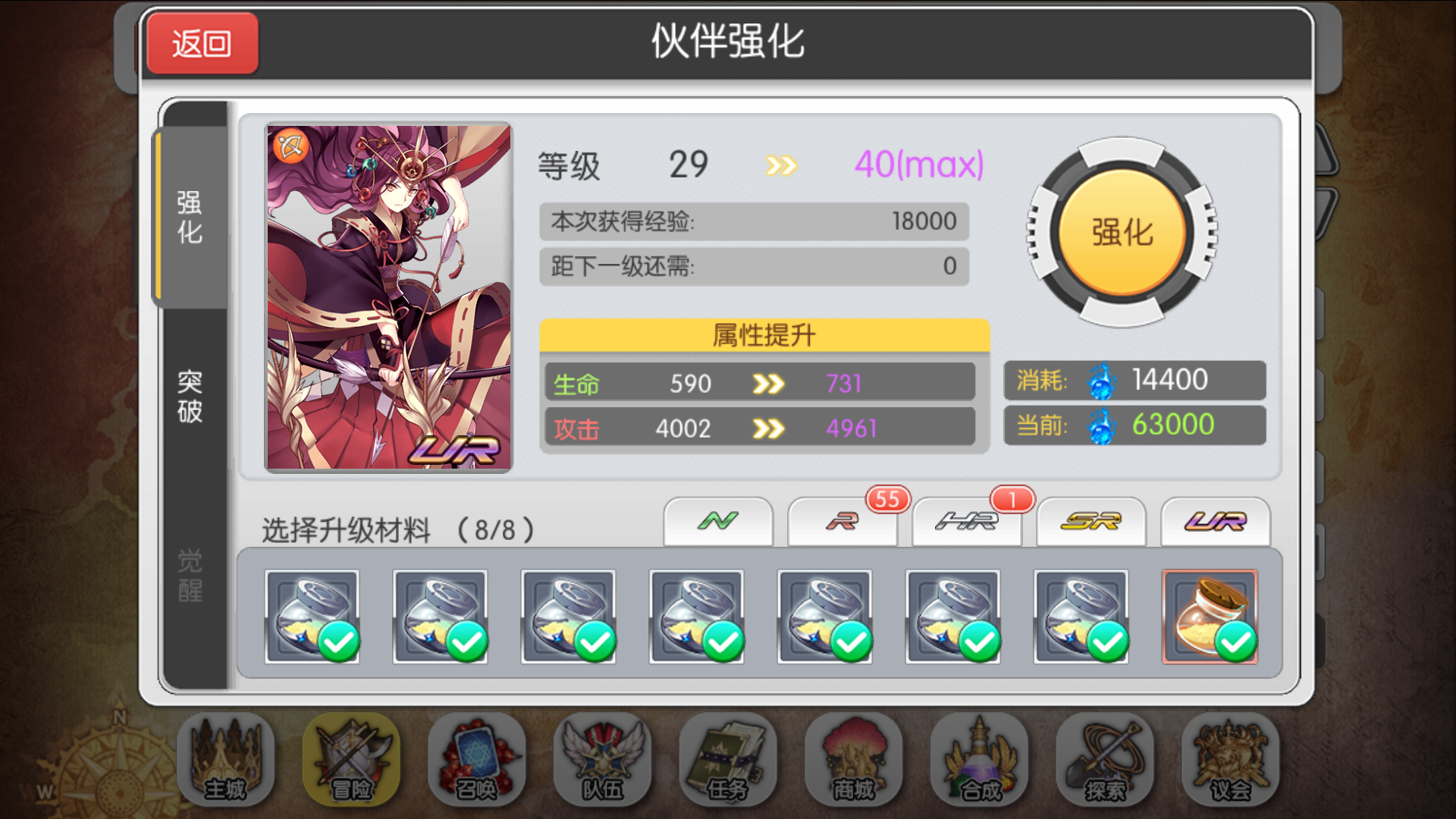1456x819 pixels.
Task: Filter materials by N rarity
Action: click(x=718, y=522)
